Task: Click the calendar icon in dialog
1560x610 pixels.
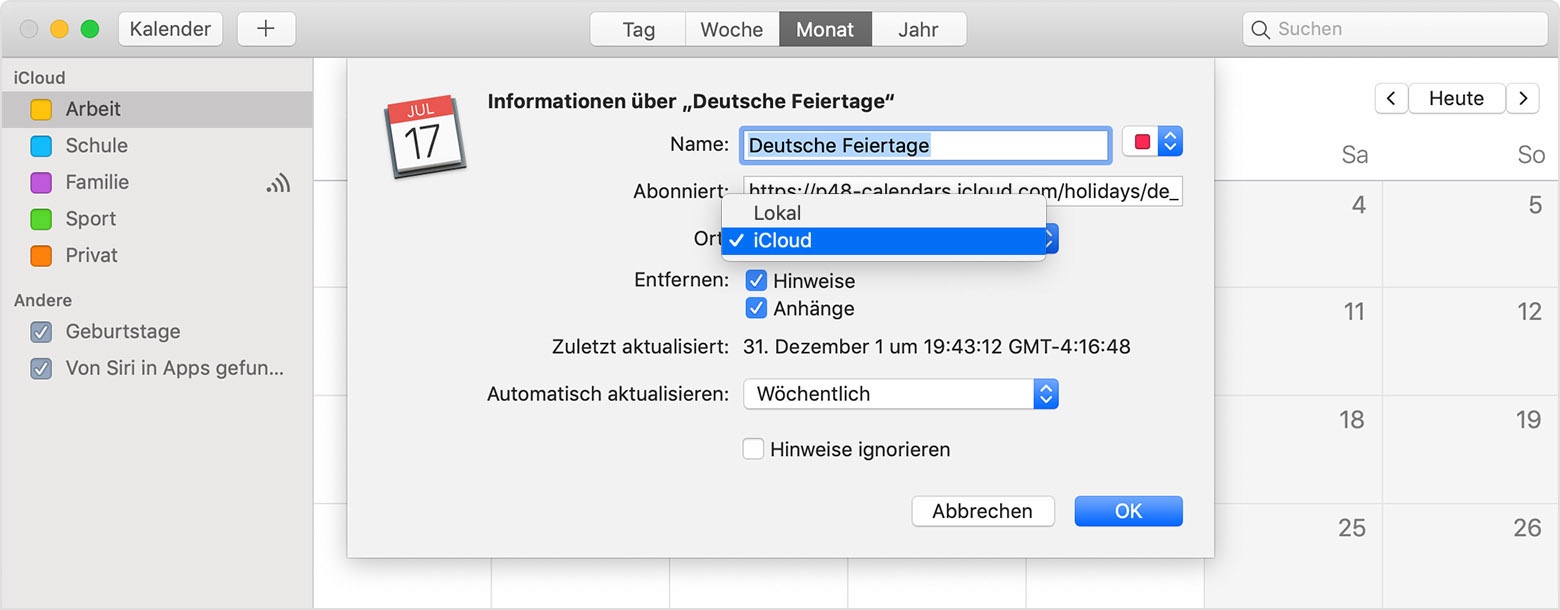Action: (x=424, y=137)
